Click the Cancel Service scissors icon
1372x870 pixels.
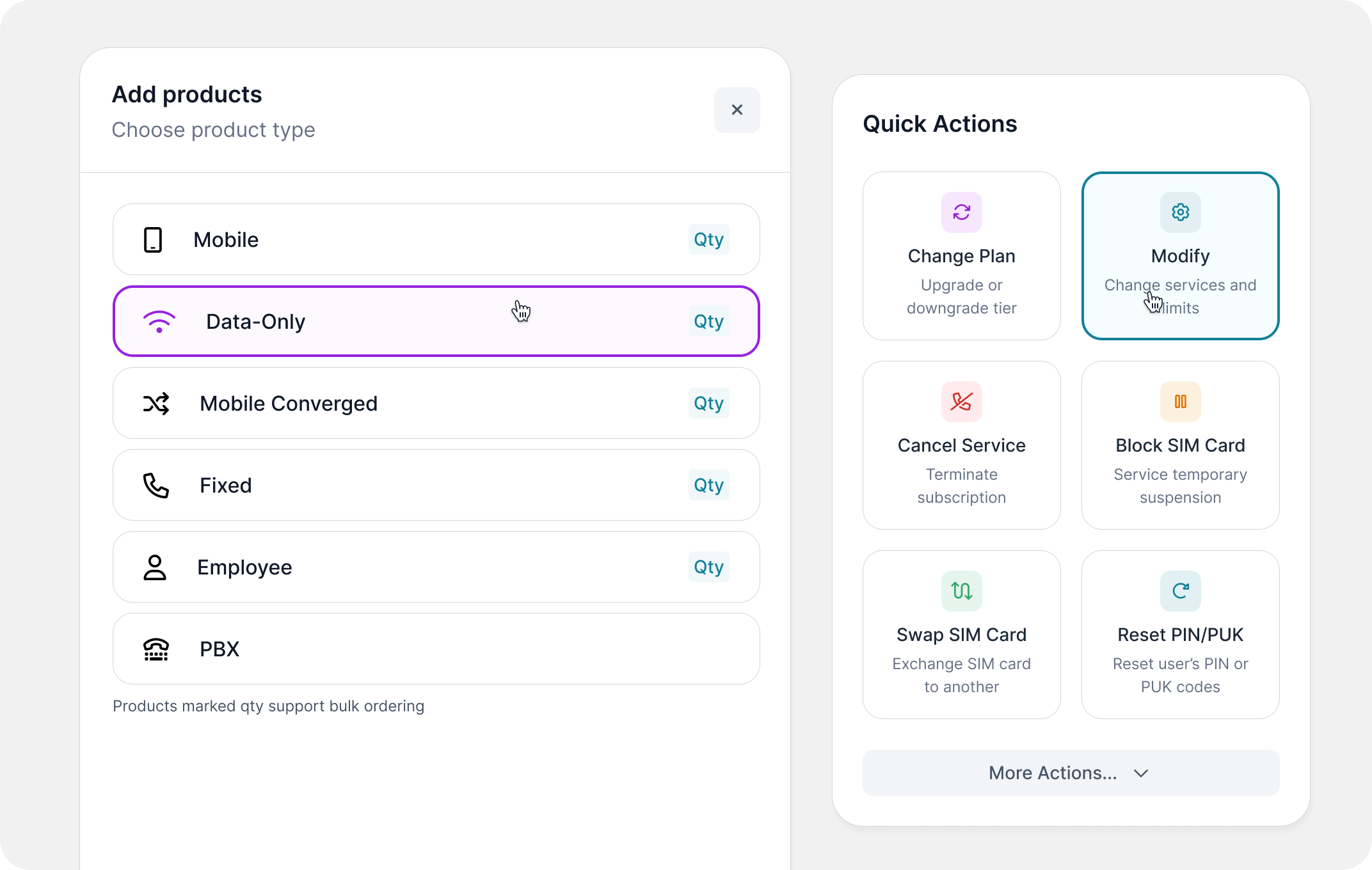961,401
